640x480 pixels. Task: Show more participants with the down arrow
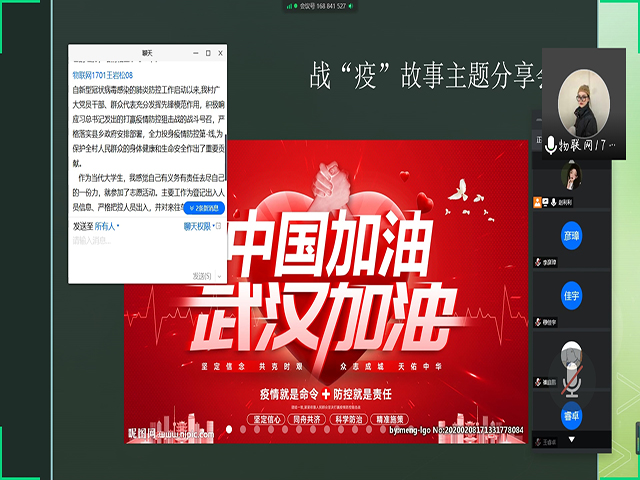571,440
